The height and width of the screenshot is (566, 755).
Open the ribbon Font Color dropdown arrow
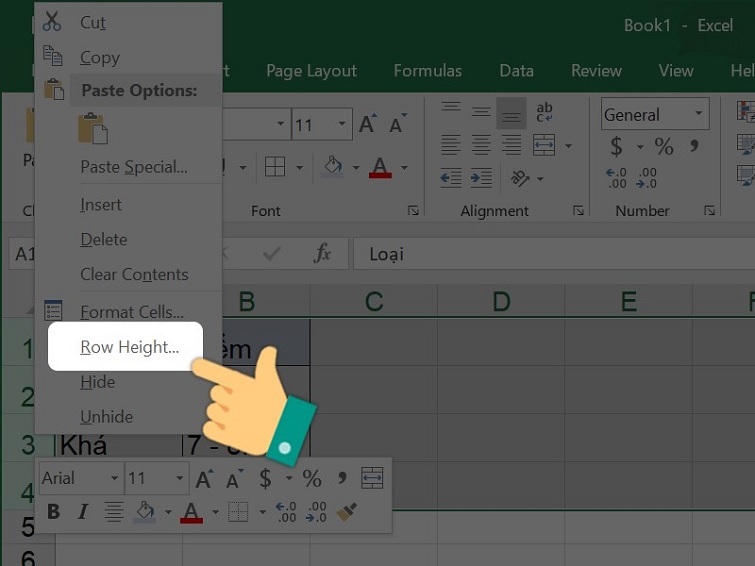point(404,168)
